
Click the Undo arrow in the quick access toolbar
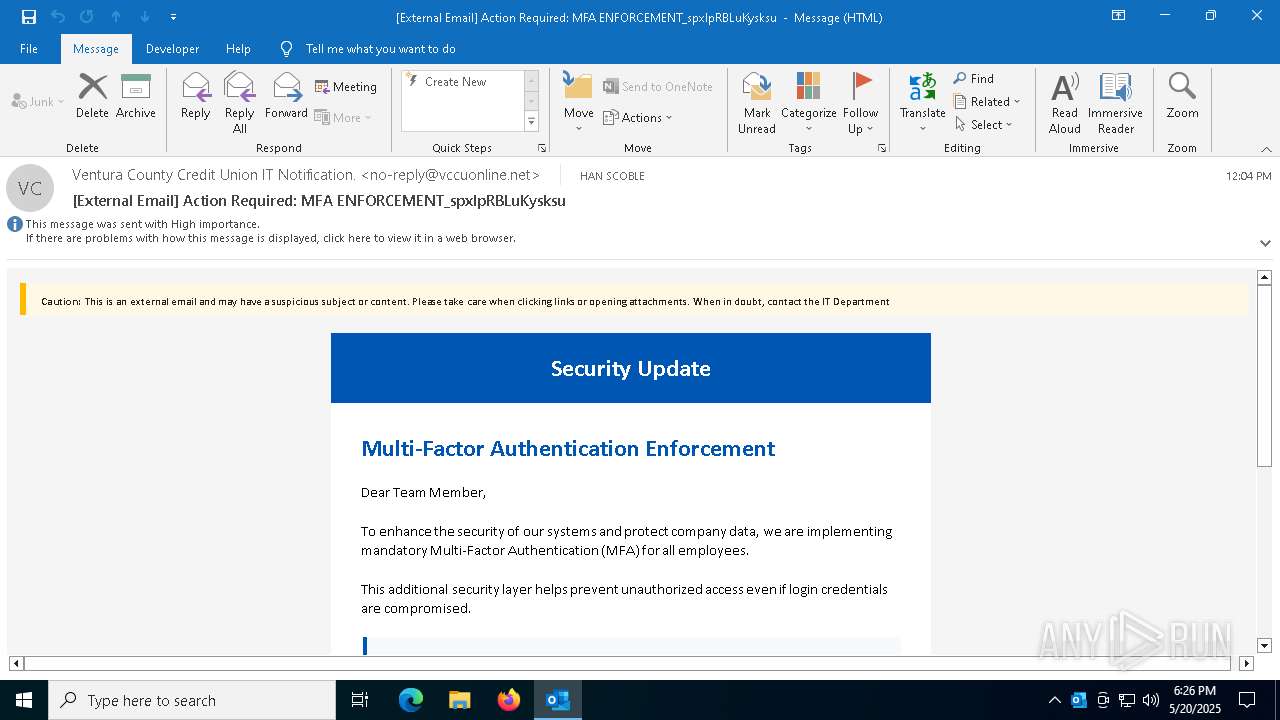[x=58, y=17]
